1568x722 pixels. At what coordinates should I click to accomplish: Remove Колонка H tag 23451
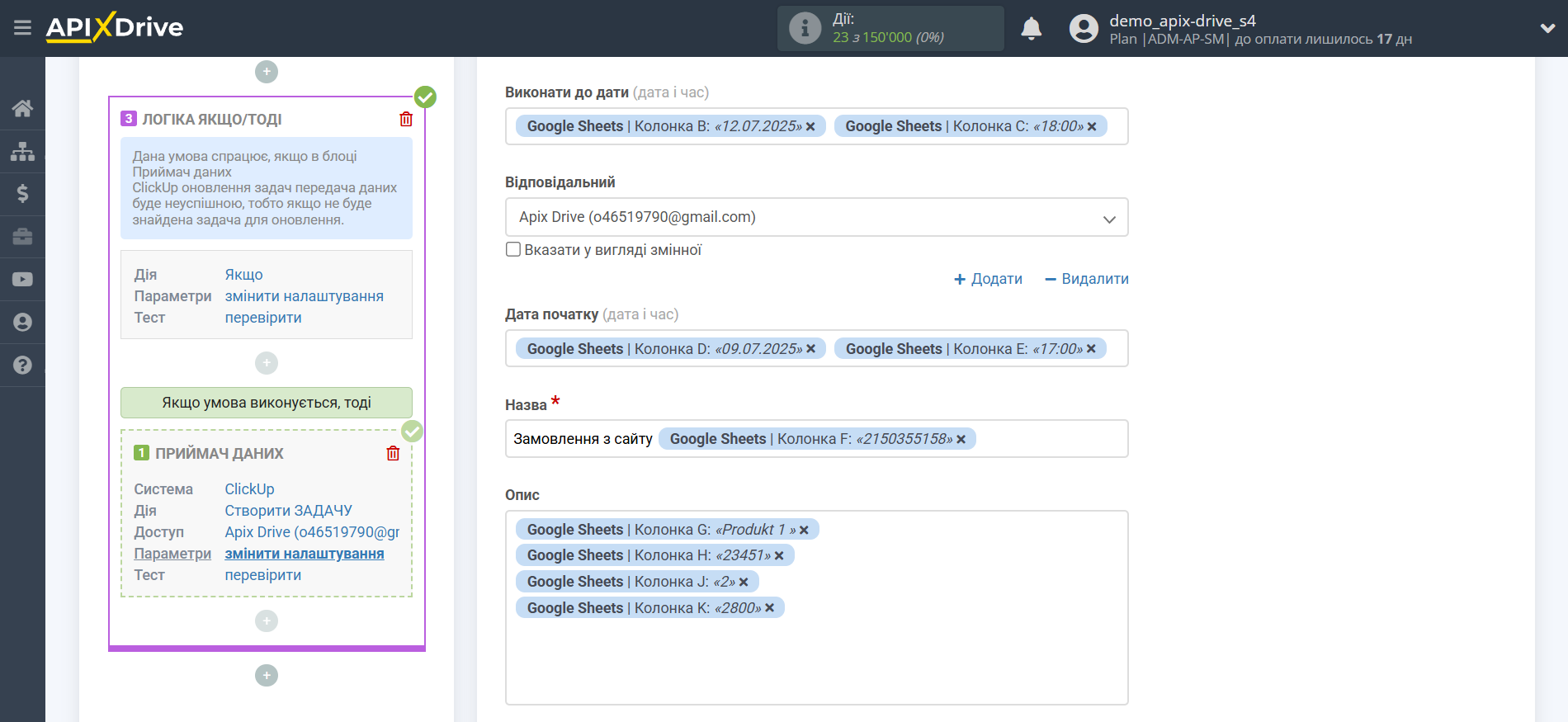[x=779, y=556]
